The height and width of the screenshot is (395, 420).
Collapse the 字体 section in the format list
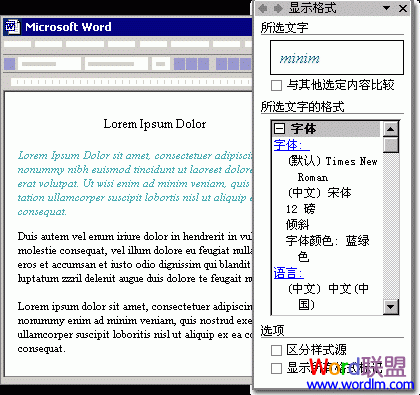coord(279,128)
